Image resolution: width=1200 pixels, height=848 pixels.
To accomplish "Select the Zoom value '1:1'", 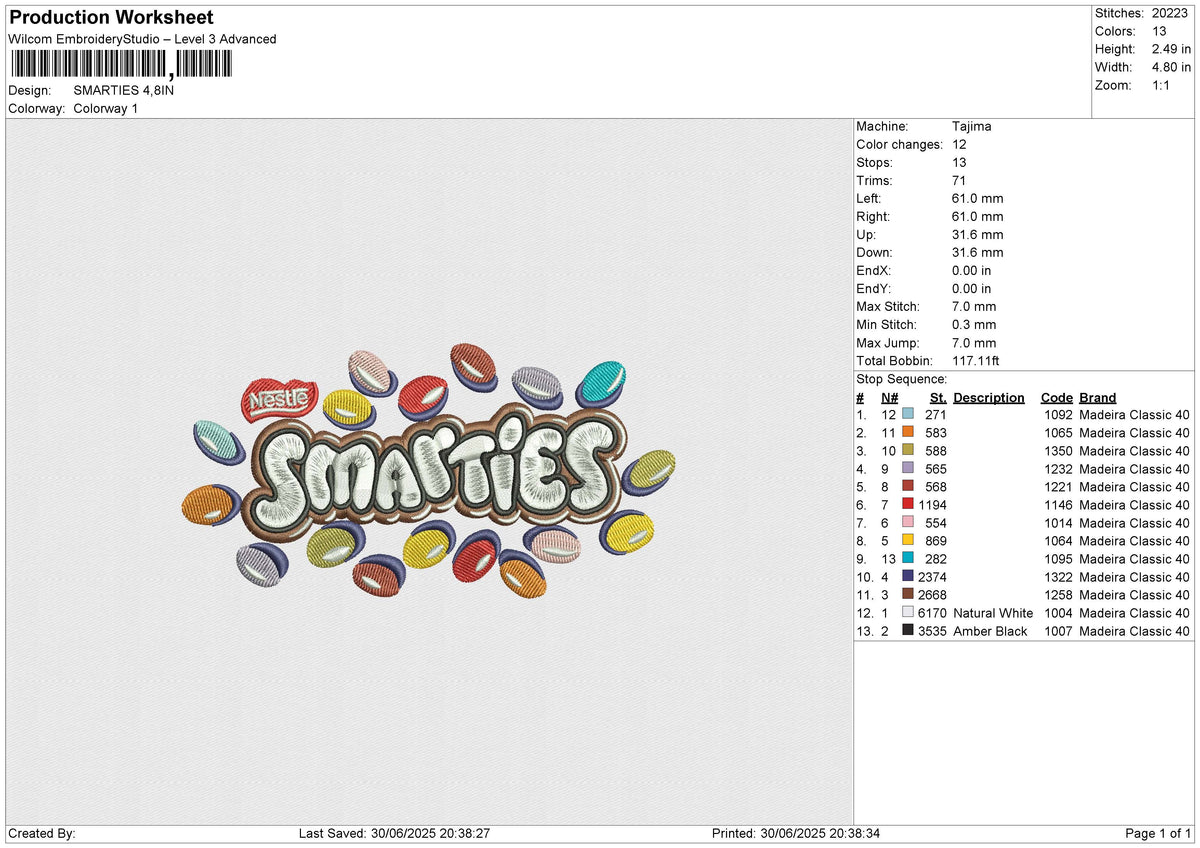I will tap(1162, 85).
